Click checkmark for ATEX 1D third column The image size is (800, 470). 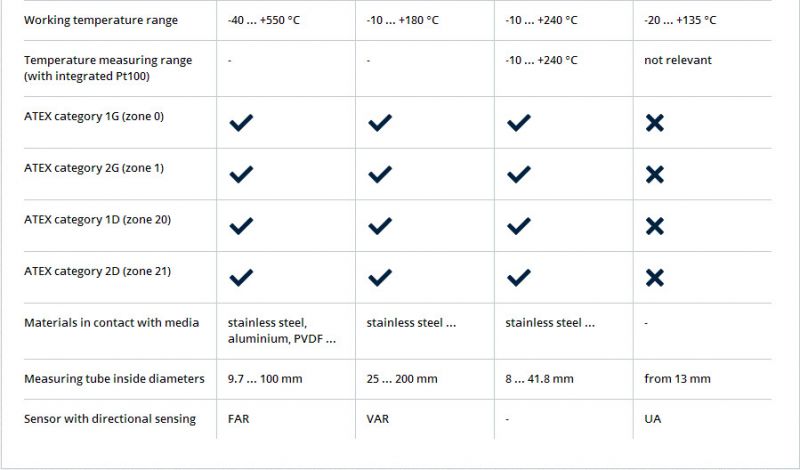click(x=518, y=226)
